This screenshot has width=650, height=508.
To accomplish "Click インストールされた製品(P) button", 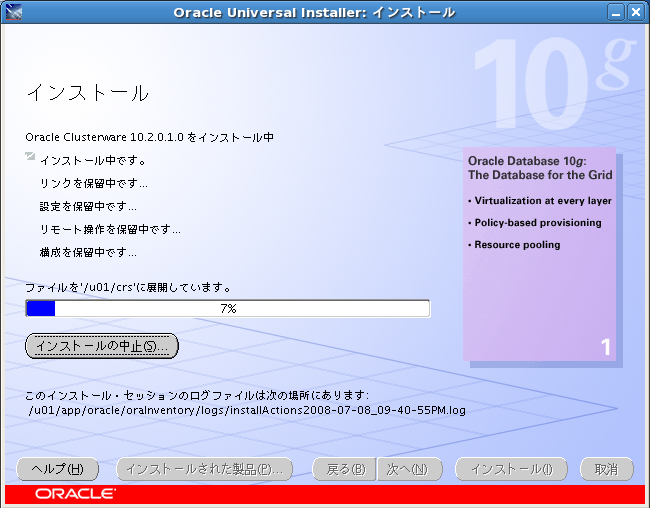I will [205, 469].
